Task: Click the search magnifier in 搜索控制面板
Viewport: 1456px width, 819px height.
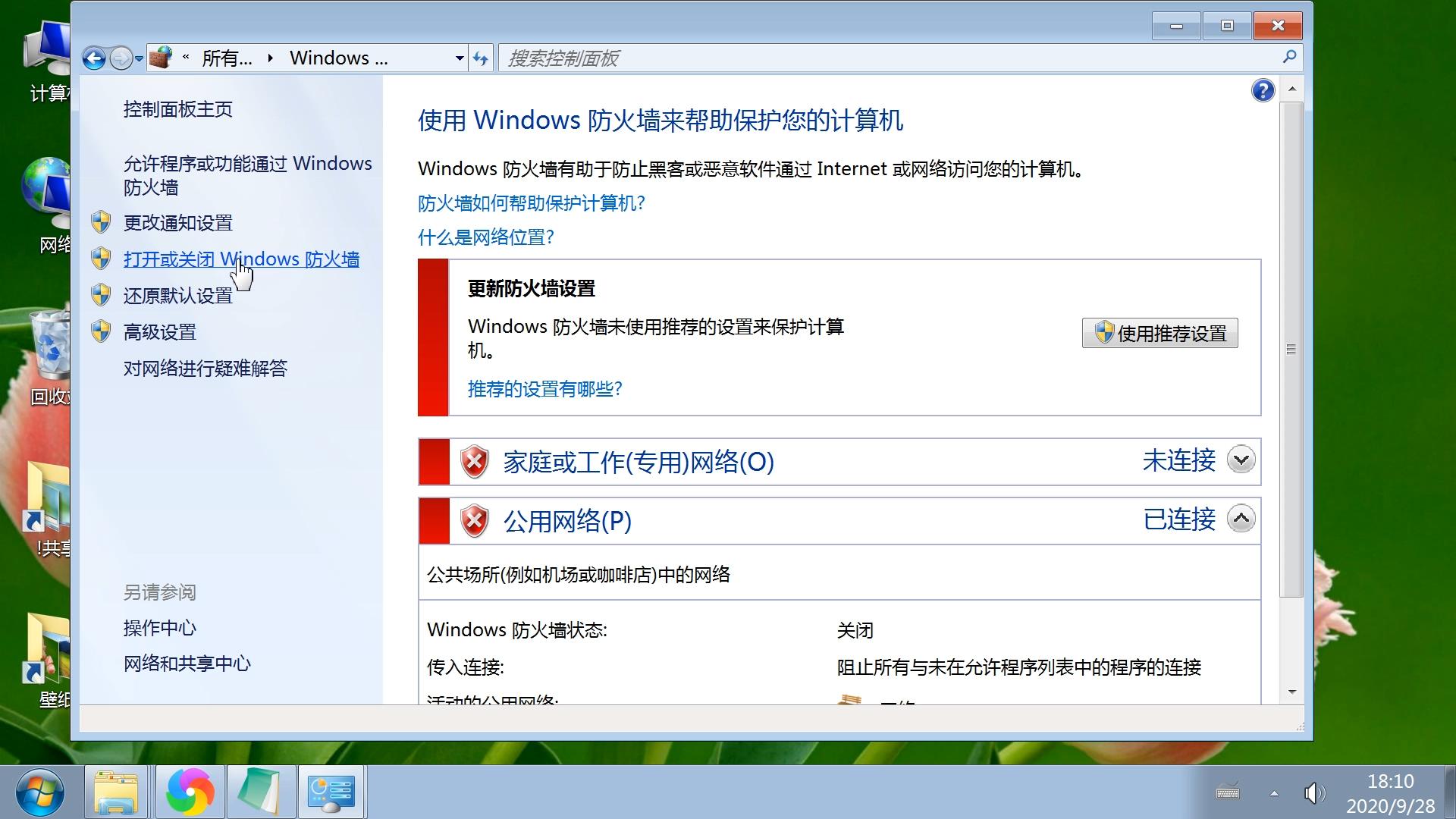Action: click(1288, 58)
